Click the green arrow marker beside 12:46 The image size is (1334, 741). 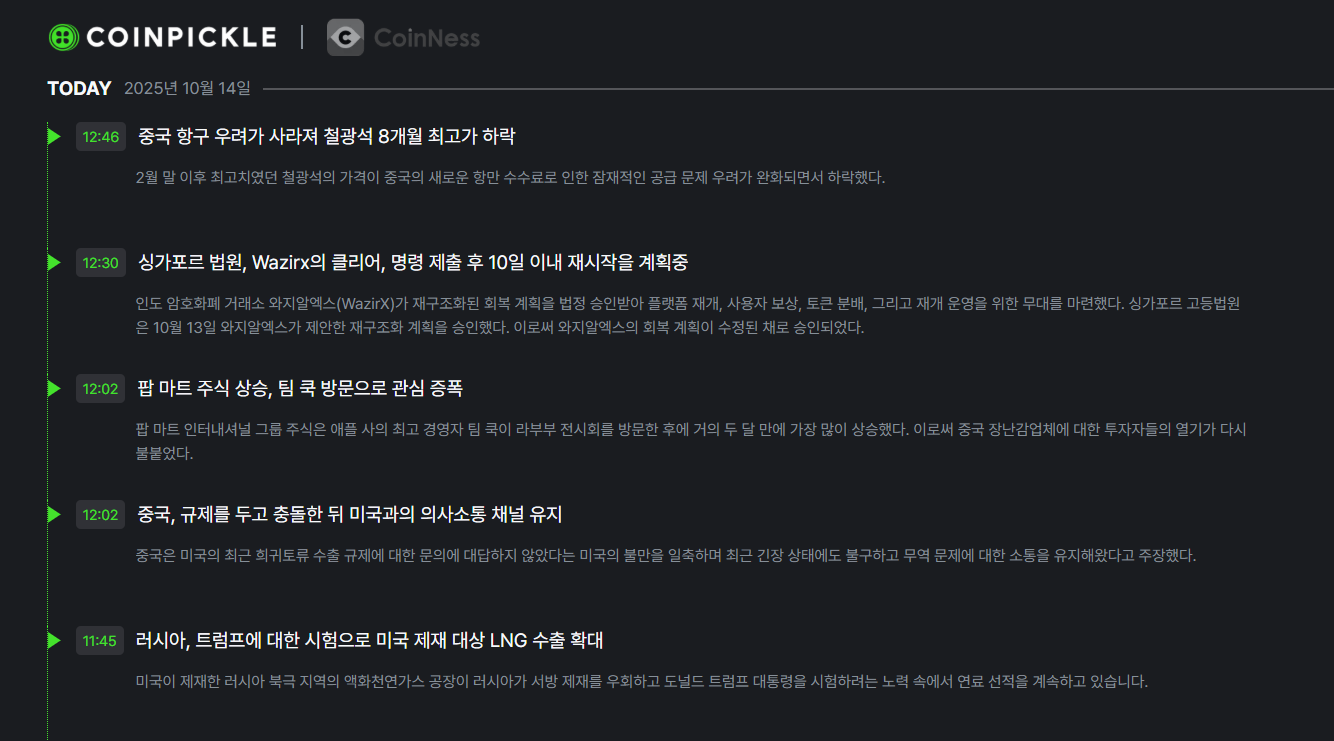click(x=54, y=136)
